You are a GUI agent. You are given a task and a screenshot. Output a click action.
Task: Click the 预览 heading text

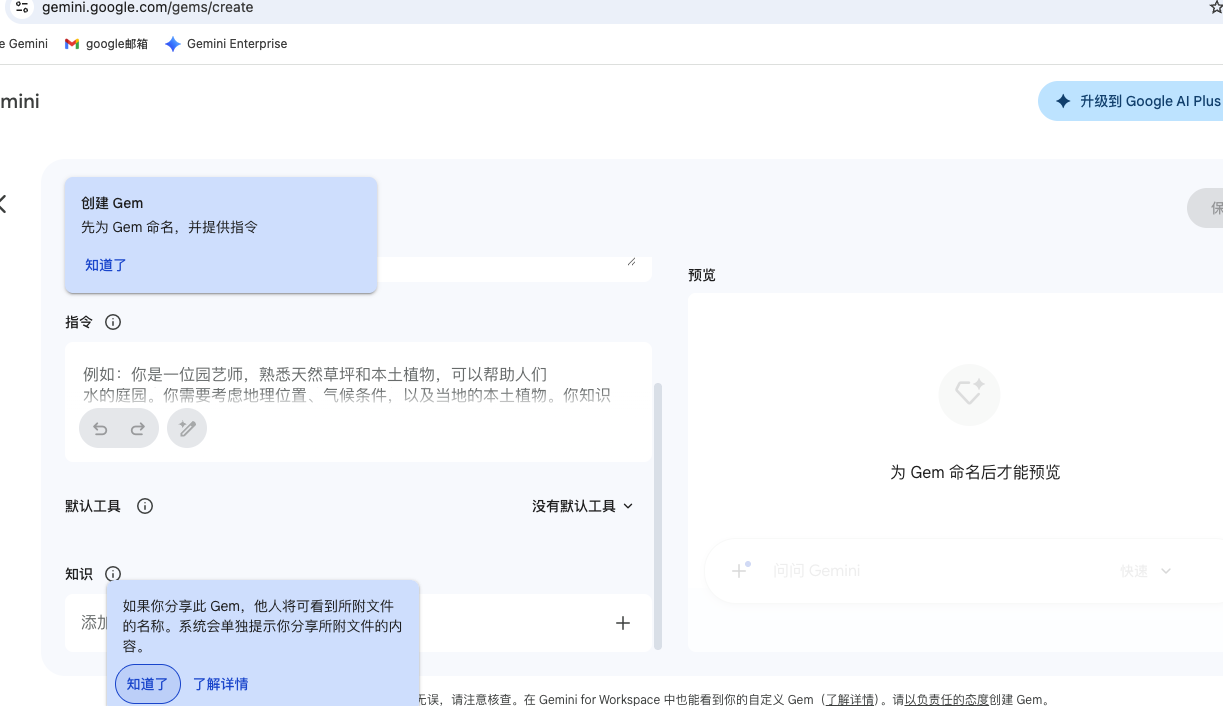pos(702,275)
